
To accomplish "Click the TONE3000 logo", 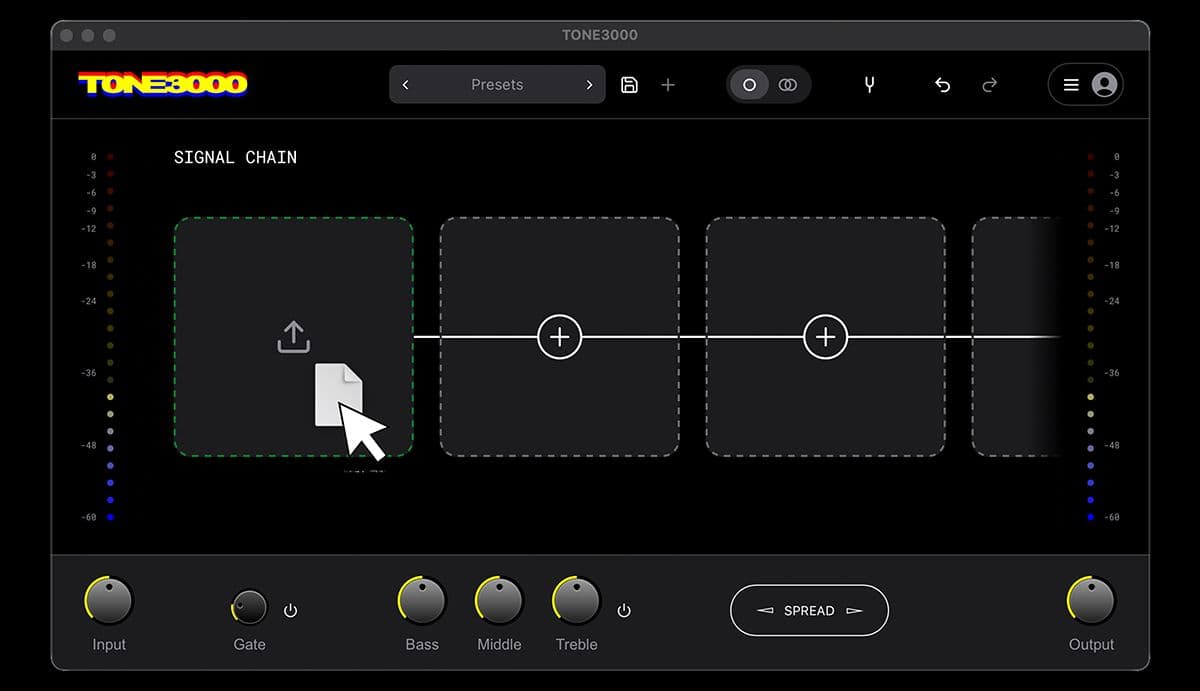I will coord(163,84).
